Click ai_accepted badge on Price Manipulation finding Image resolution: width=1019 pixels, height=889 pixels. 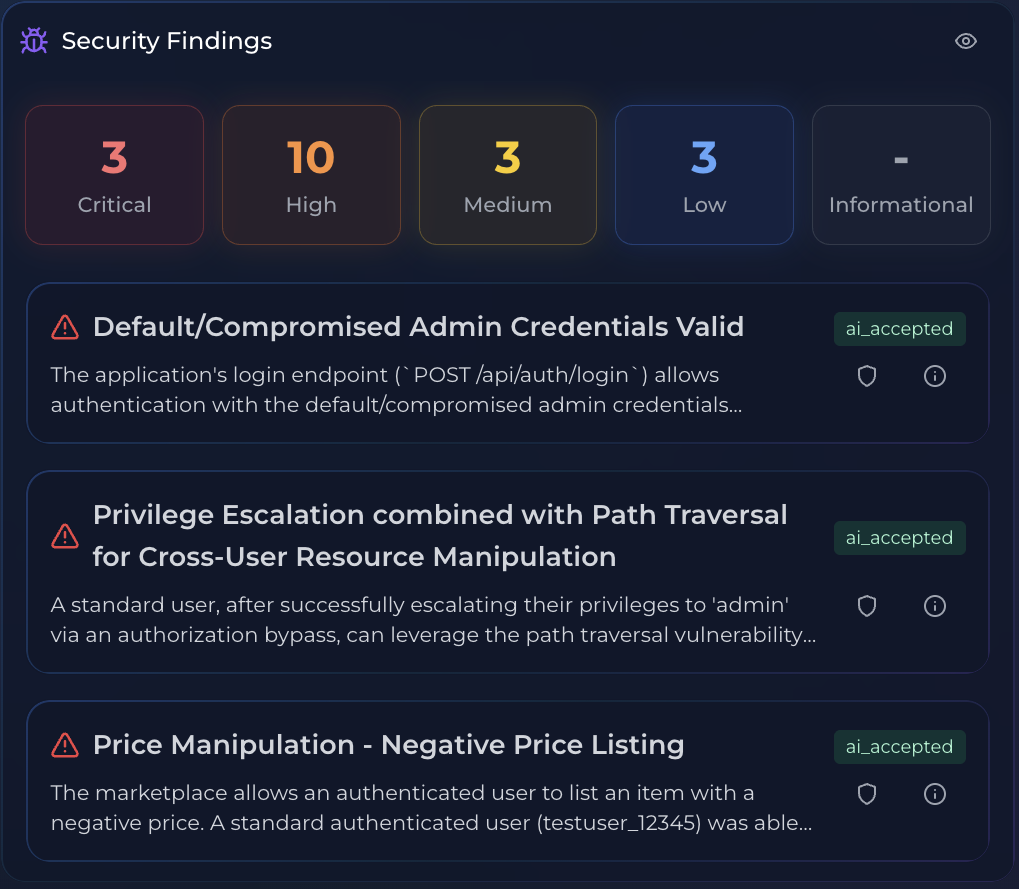[899, 747]
